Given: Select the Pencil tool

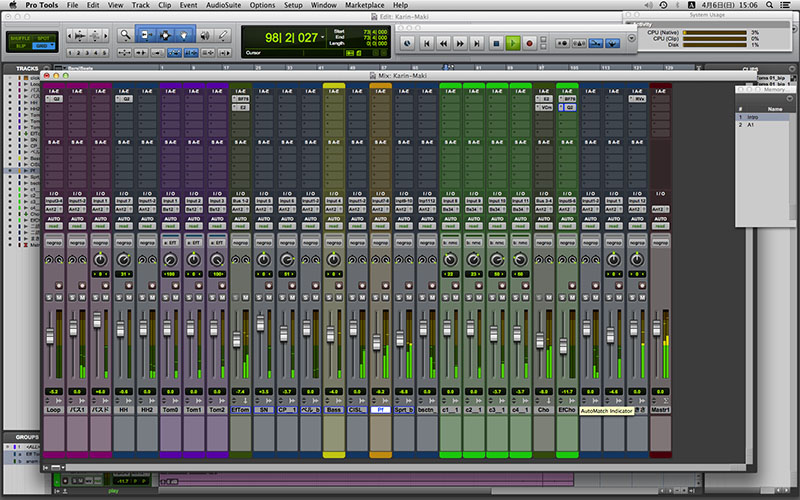Looking at the screenshot, I should point(222,35).
